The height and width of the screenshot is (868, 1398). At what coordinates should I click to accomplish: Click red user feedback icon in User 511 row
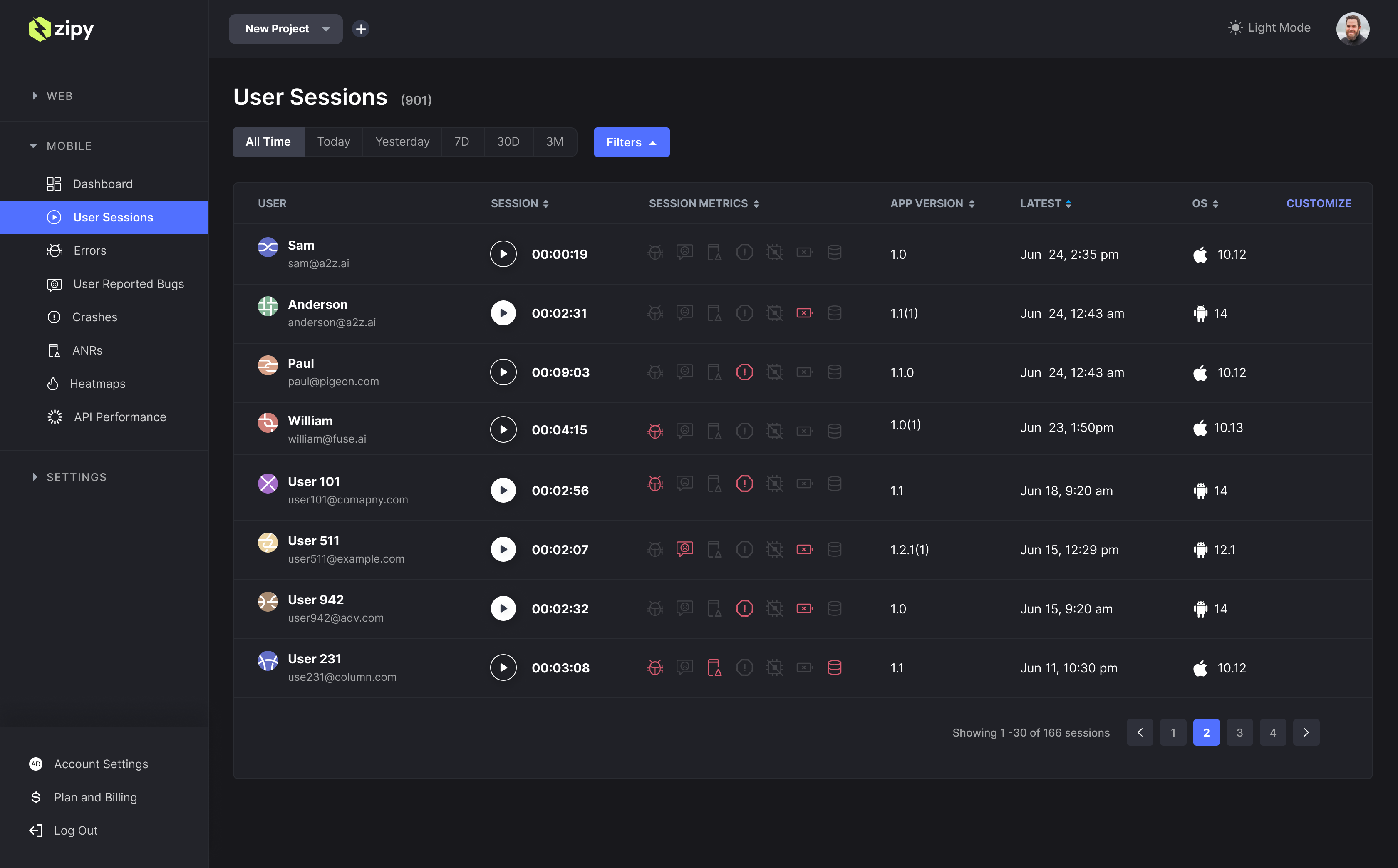(x=684, y=549)
